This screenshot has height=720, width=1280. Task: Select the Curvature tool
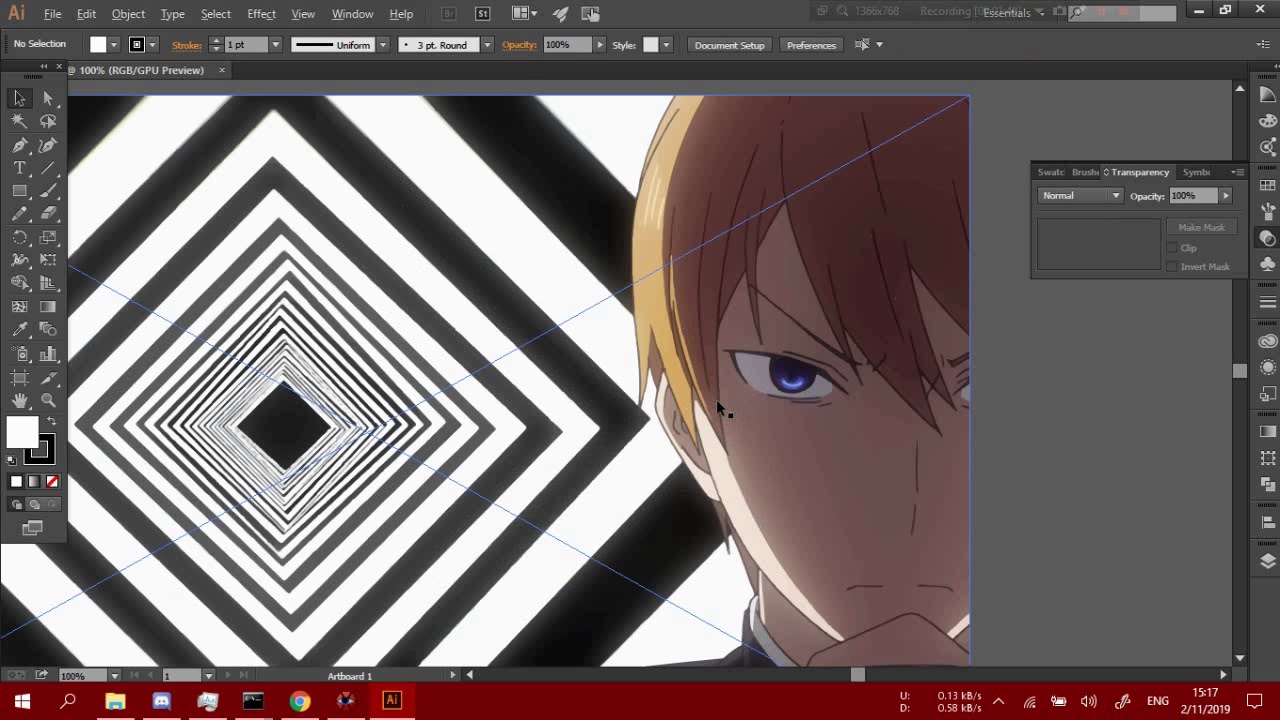48,145
